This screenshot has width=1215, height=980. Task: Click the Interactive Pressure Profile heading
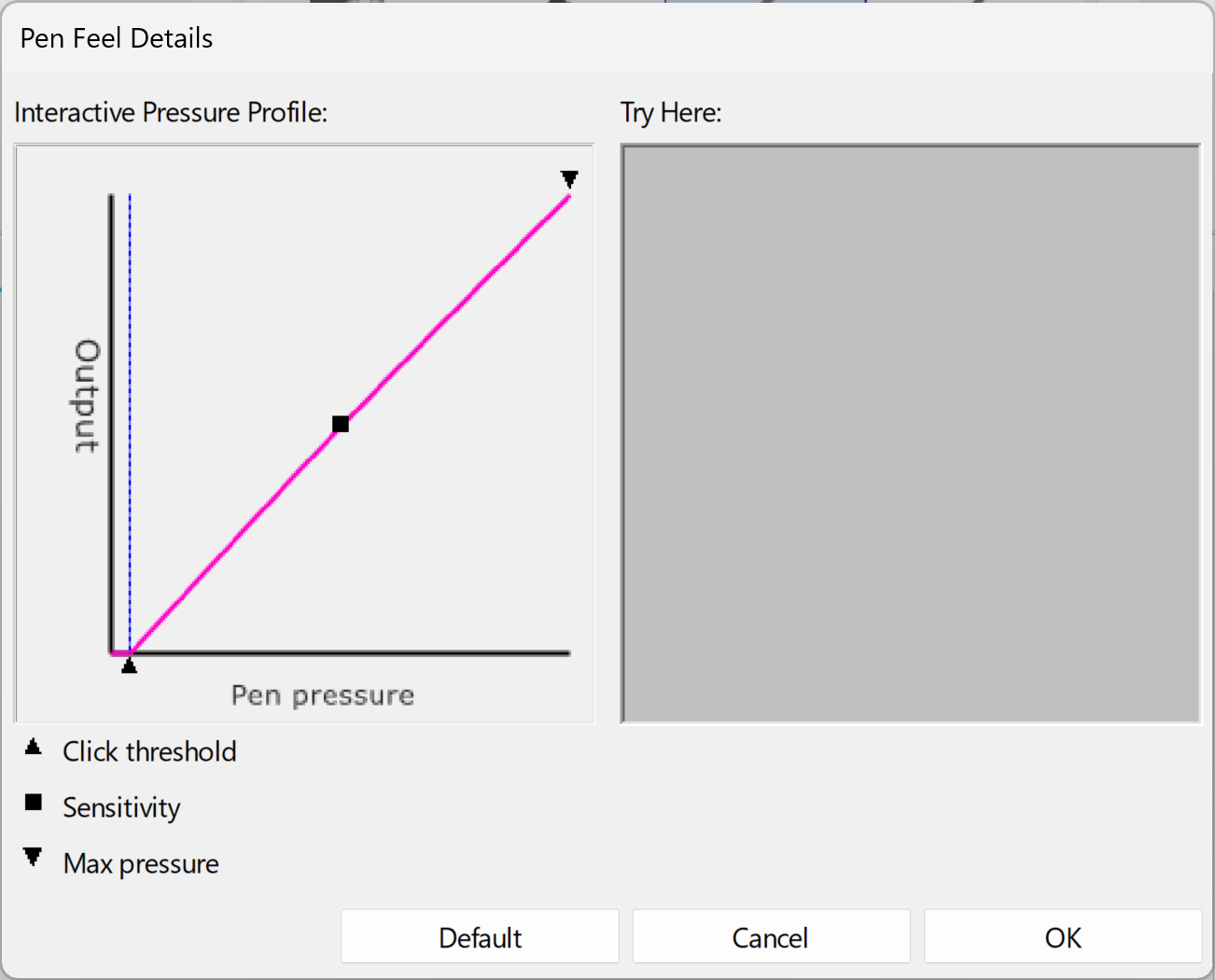pos(171,112)
